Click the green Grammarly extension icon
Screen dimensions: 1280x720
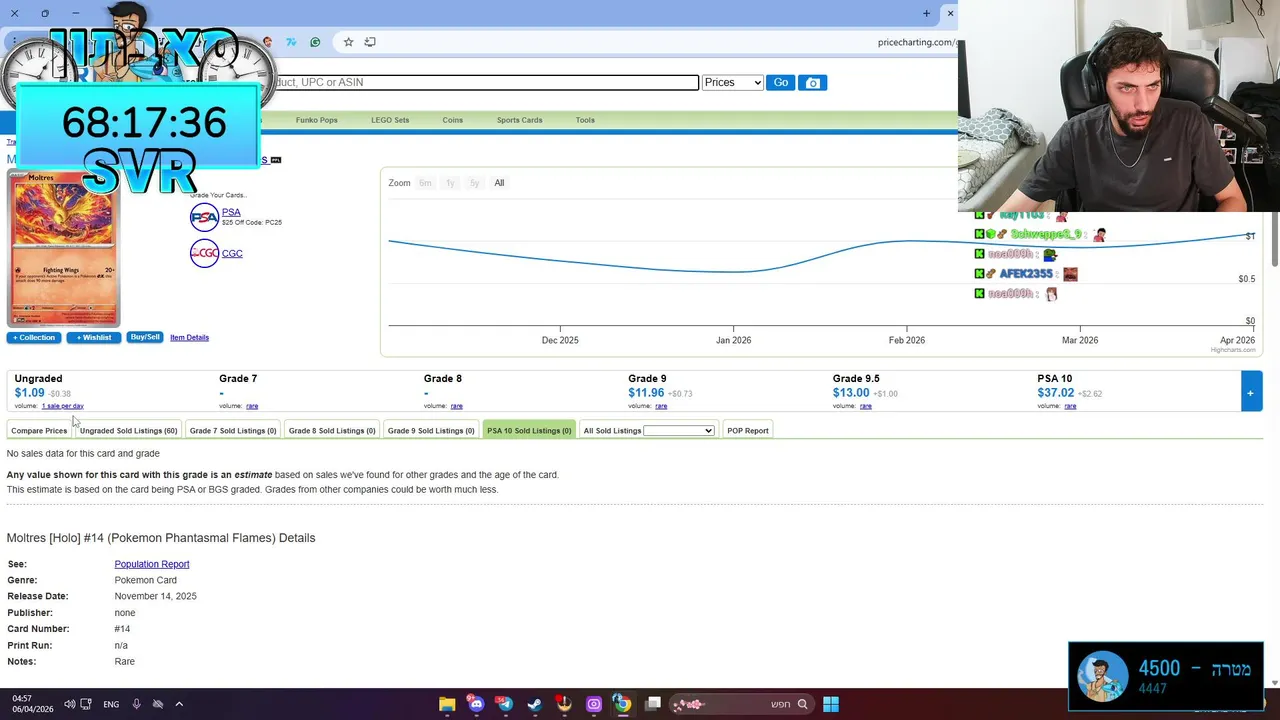pyautogui.click(x=315, y=42)
